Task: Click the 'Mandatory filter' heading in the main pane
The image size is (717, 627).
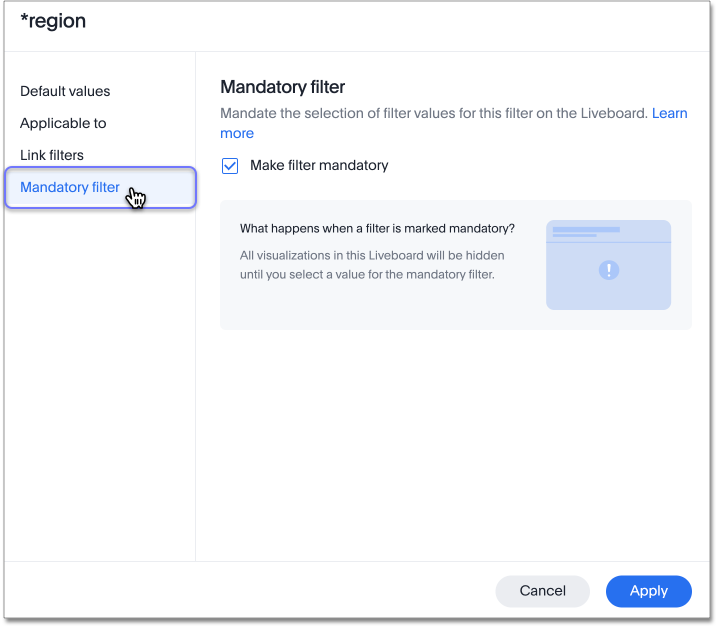Action: (x=282, y=87)
